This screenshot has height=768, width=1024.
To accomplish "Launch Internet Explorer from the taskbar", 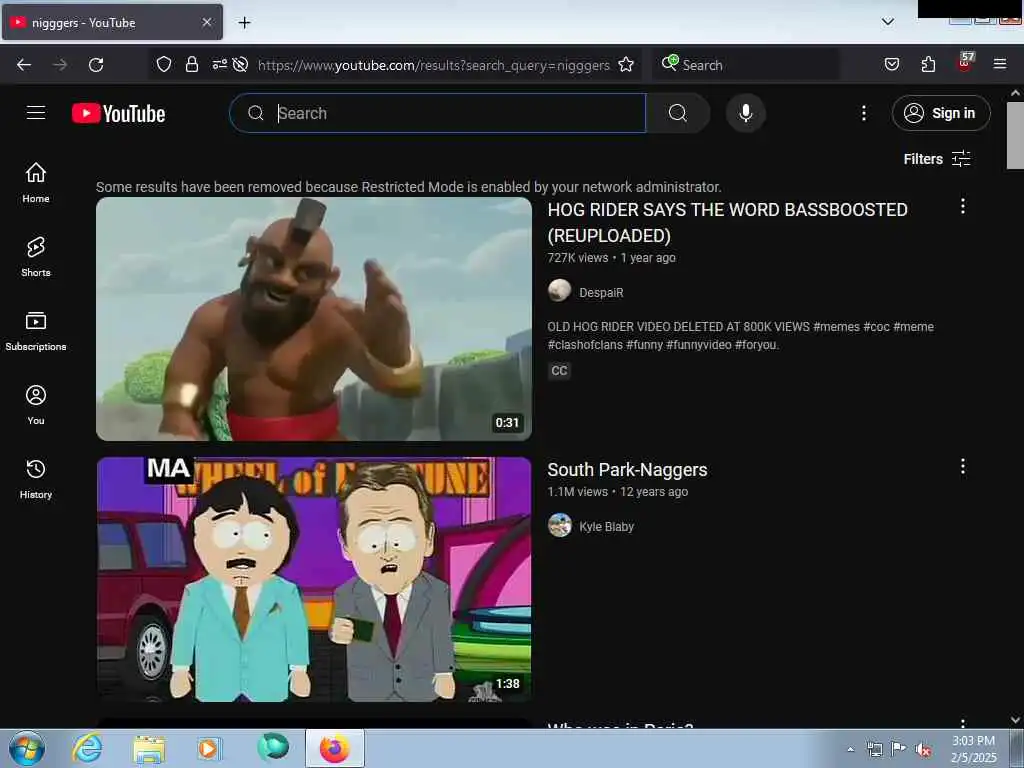I will pos(87,748).
